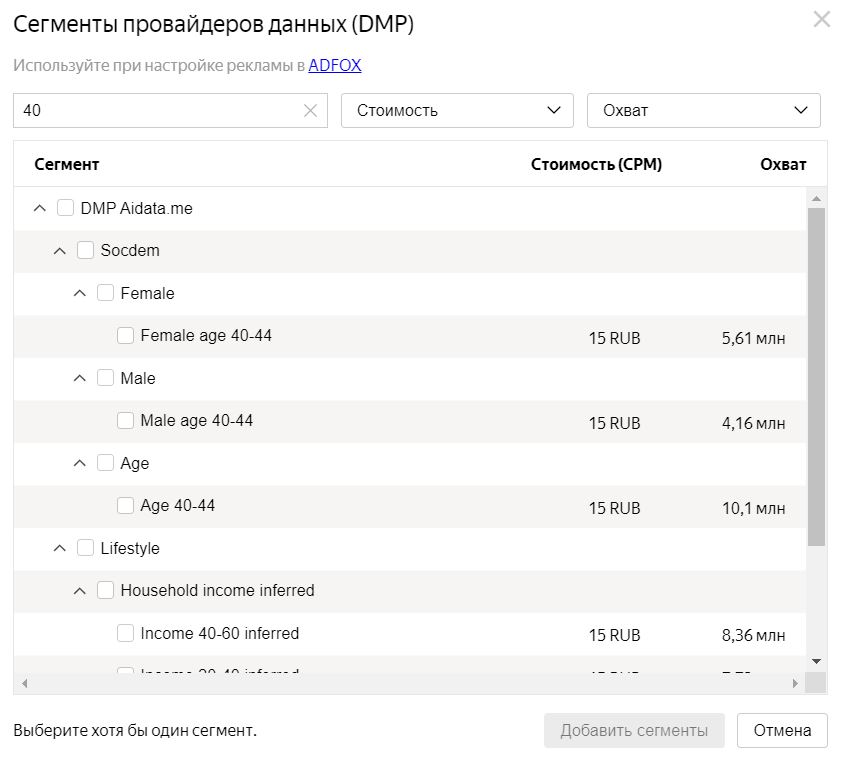Screen dimensions: 844x764
Task: Tick the Household income inferred checkbox
Action: [105, 591]
